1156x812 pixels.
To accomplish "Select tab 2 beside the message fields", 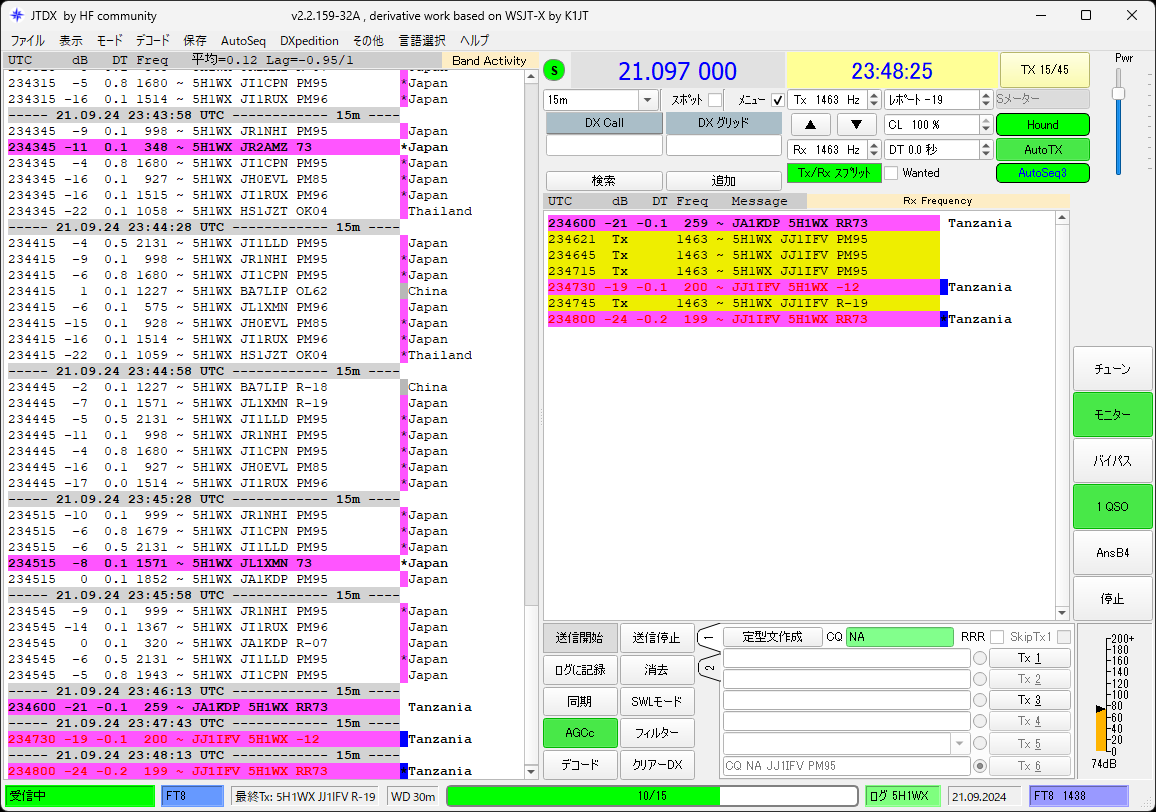I will click(708, 669).
